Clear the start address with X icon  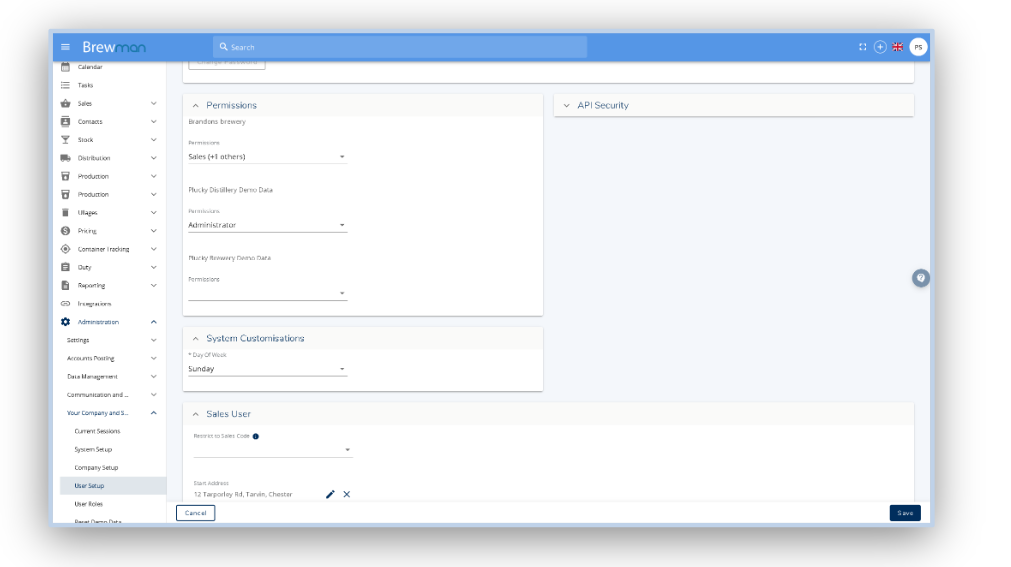[347, 494]
